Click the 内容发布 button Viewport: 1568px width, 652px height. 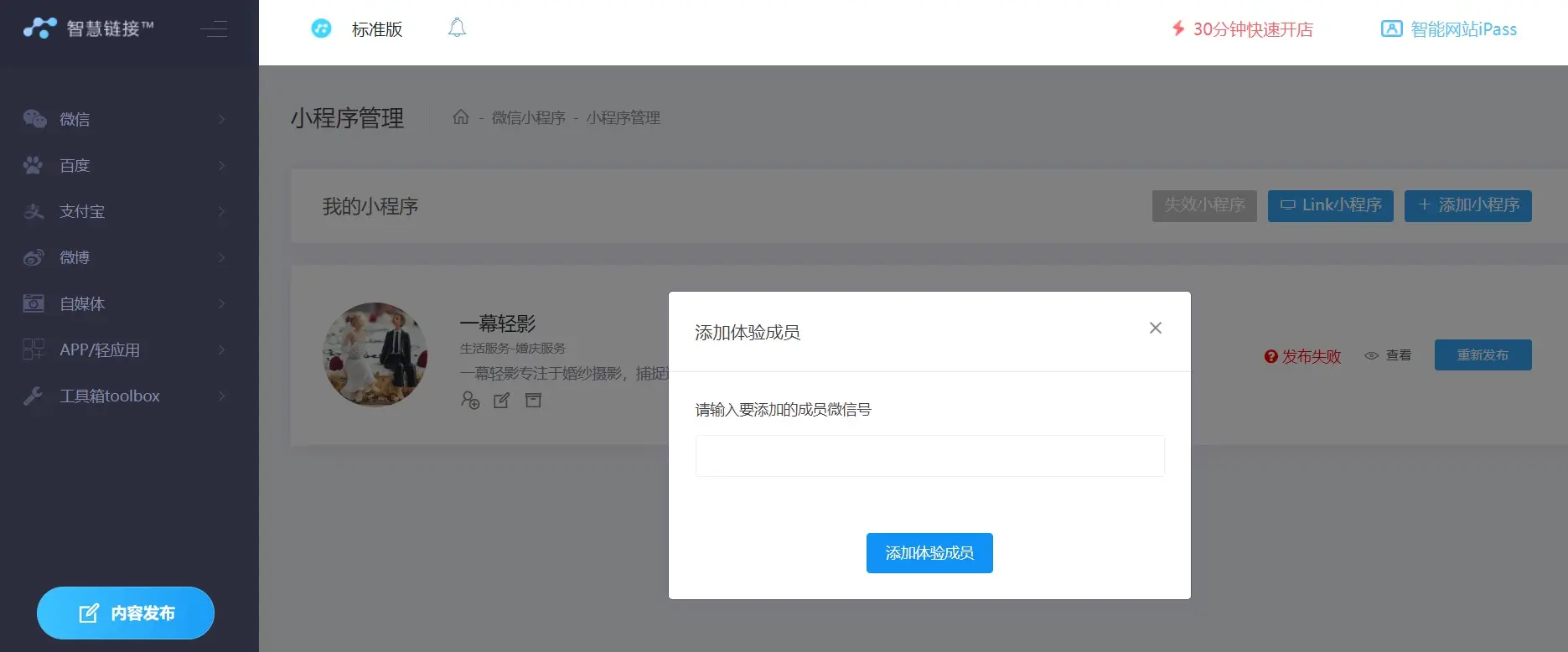point(126,613)
